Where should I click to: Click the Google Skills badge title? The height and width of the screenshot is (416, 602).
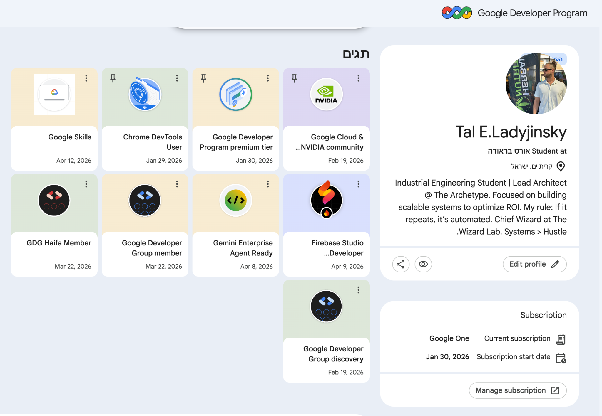tap(70, 137)
